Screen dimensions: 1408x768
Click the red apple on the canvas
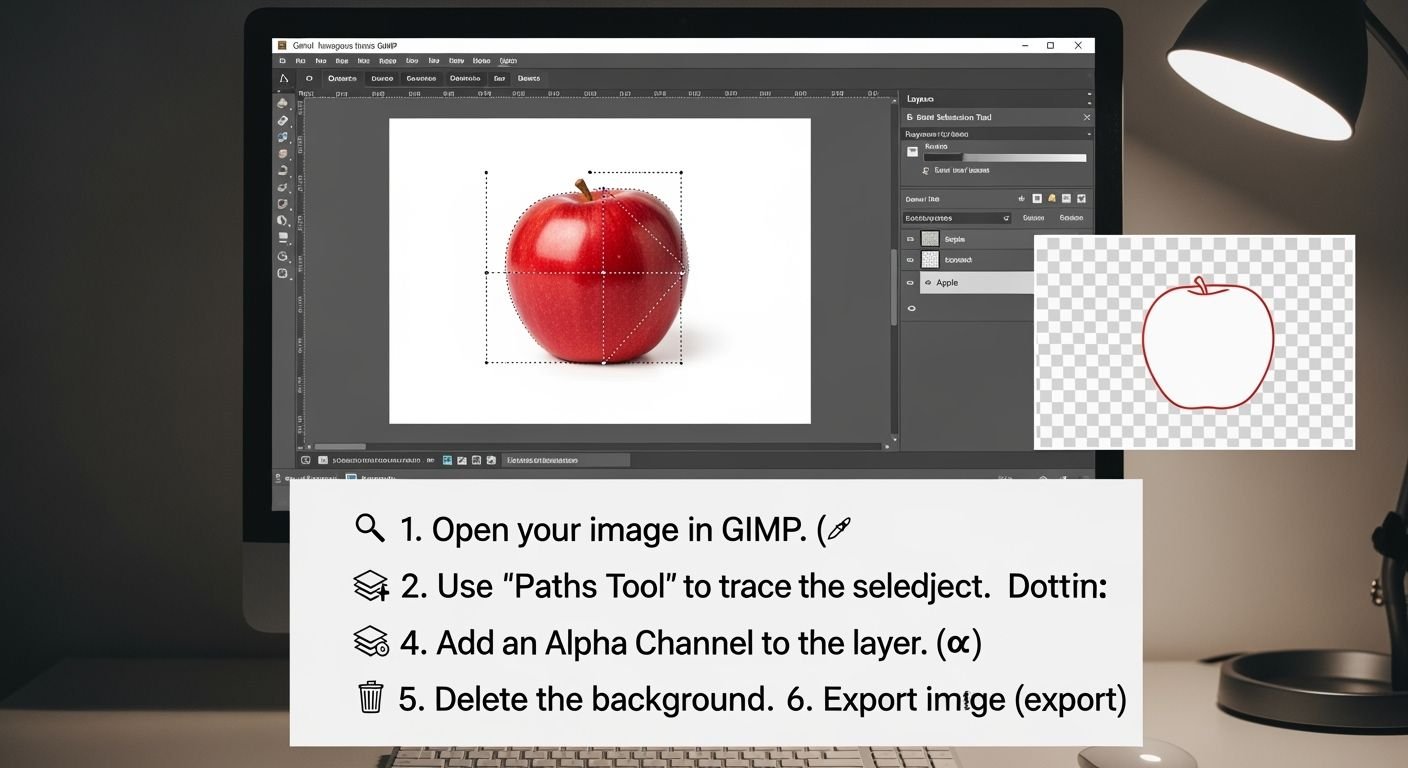point(597,276)
